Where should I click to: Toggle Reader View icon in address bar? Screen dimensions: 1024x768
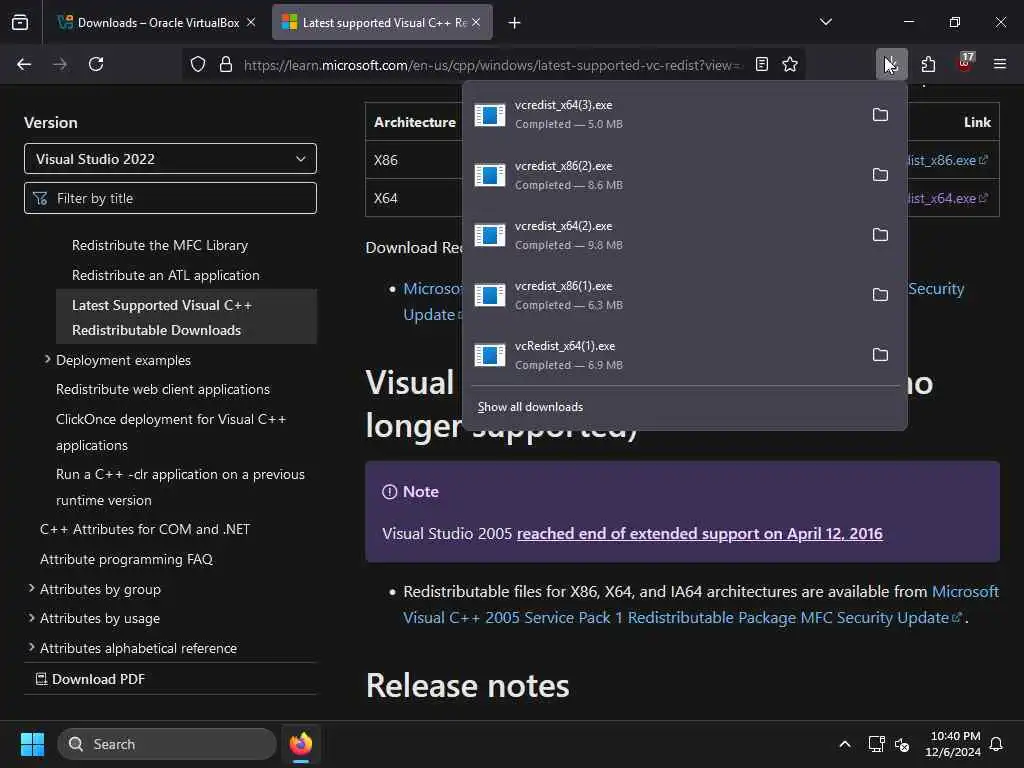click(761, 64)
